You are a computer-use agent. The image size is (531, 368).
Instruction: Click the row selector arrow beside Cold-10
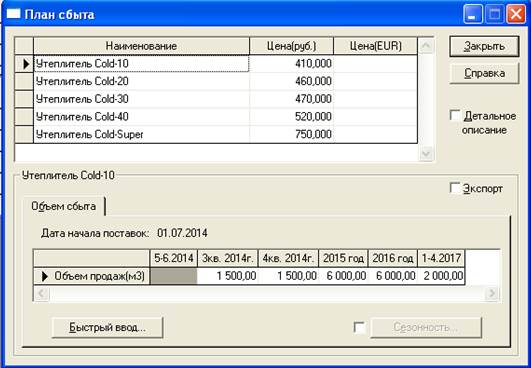[24, 64]
